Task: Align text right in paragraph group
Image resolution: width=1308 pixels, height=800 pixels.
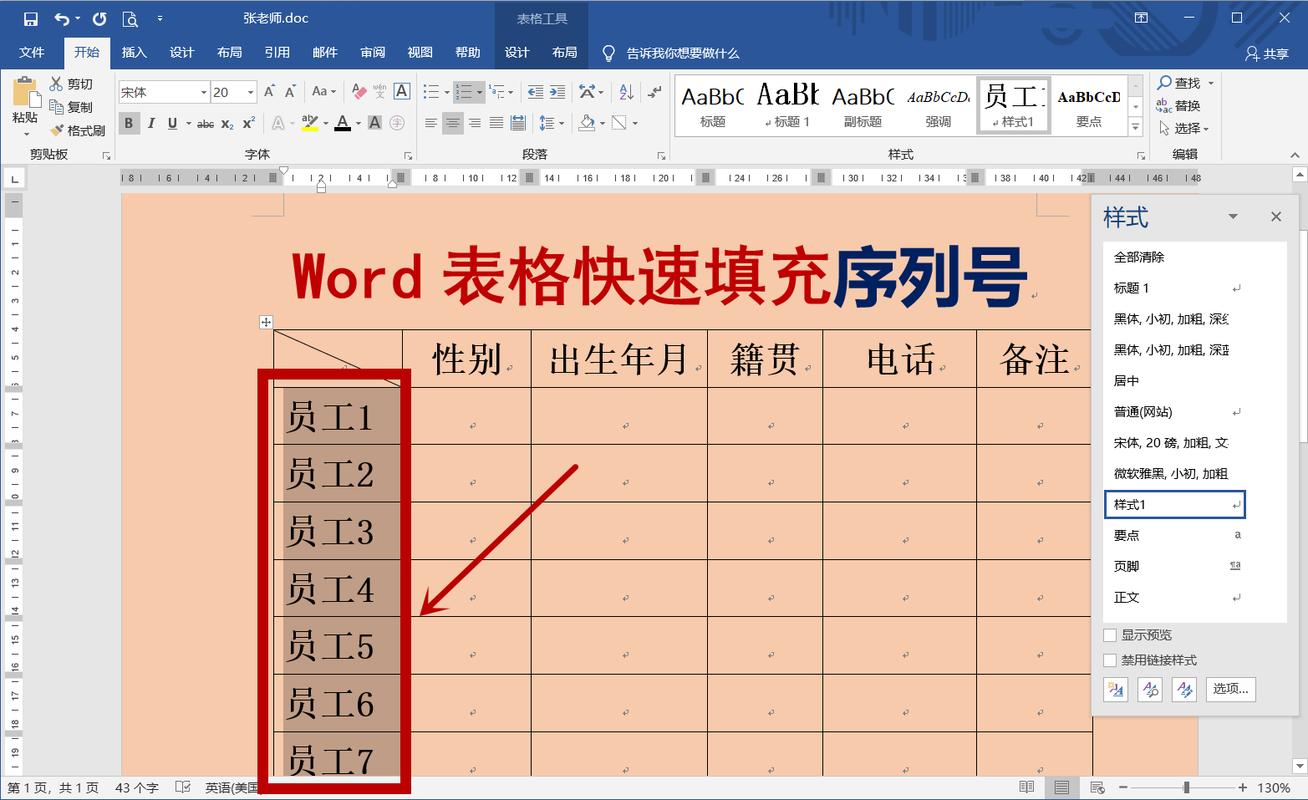Action: tap(475, 123)
